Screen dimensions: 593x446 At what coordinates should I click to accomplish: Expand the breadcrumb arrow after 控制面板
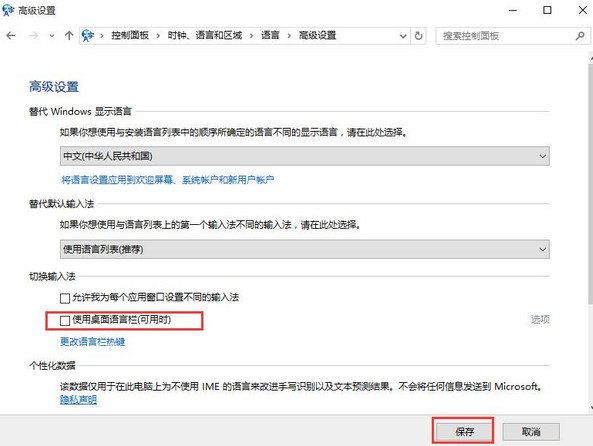click(158, 36)
